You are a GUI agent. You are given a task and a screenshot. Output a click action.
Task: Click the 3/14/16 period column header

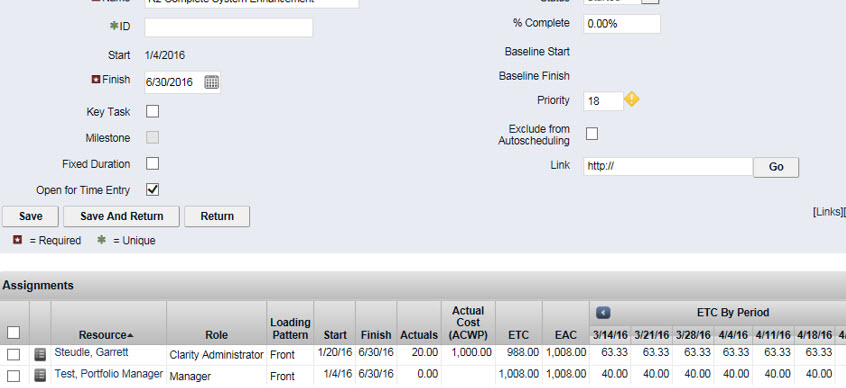[610, 335]
